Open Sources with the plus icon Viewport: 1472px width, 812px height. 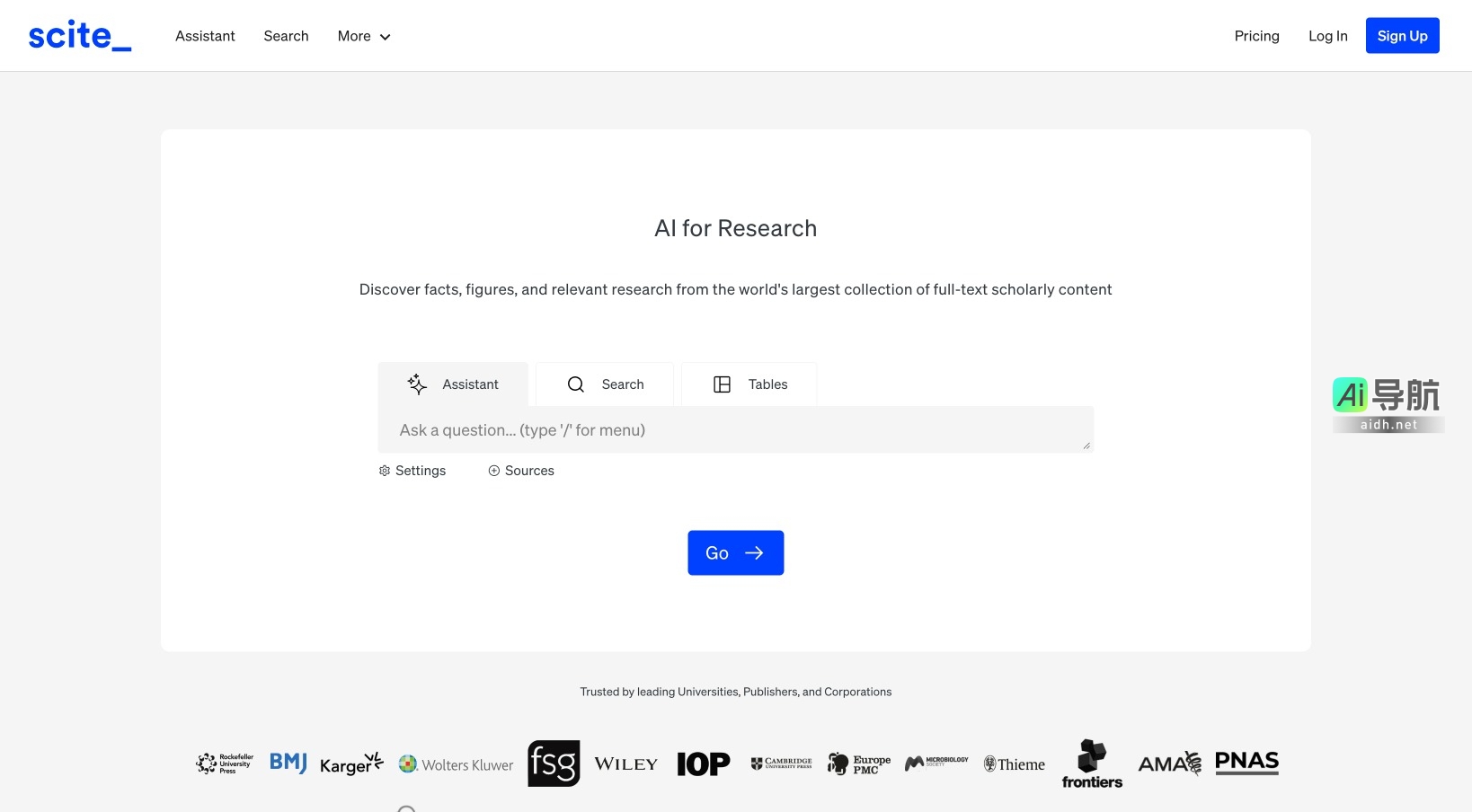pyautogui.click(x=521, y=471)
